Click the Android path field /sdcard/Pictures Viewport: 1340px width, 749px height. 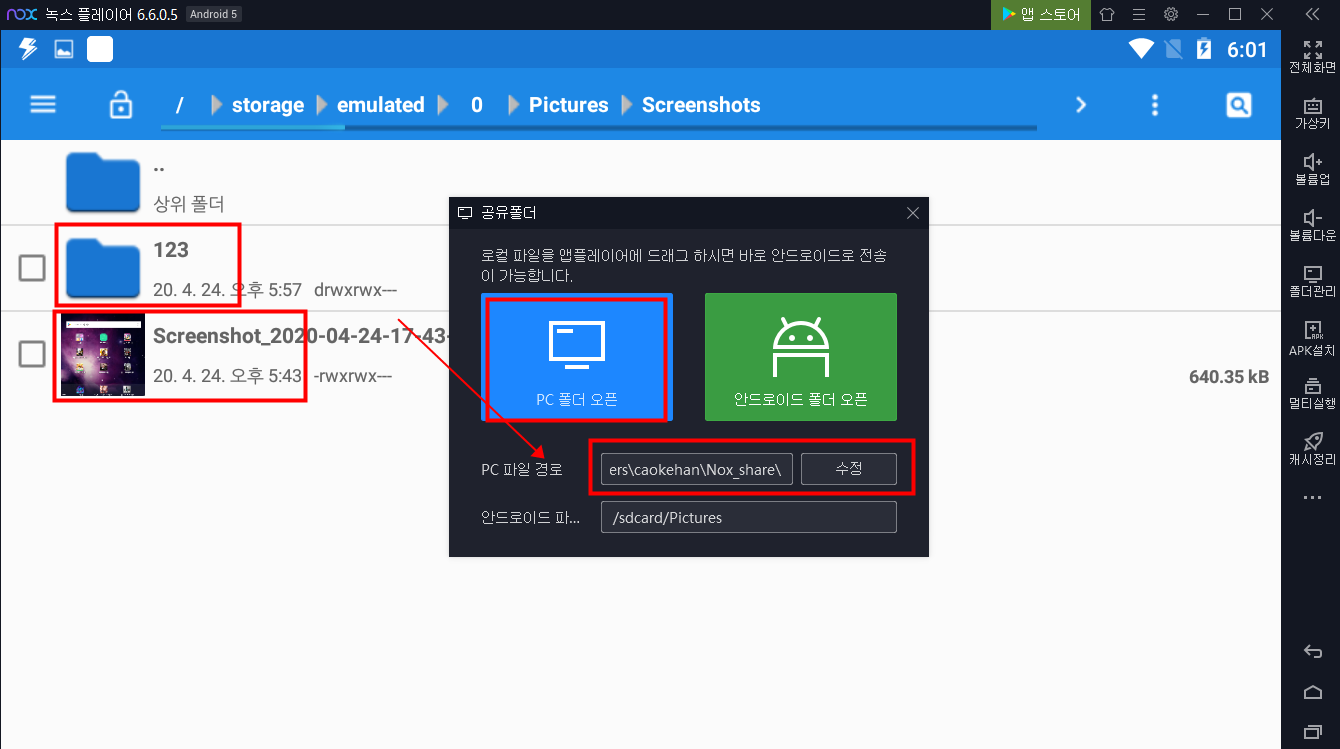(x=748, y=517)
